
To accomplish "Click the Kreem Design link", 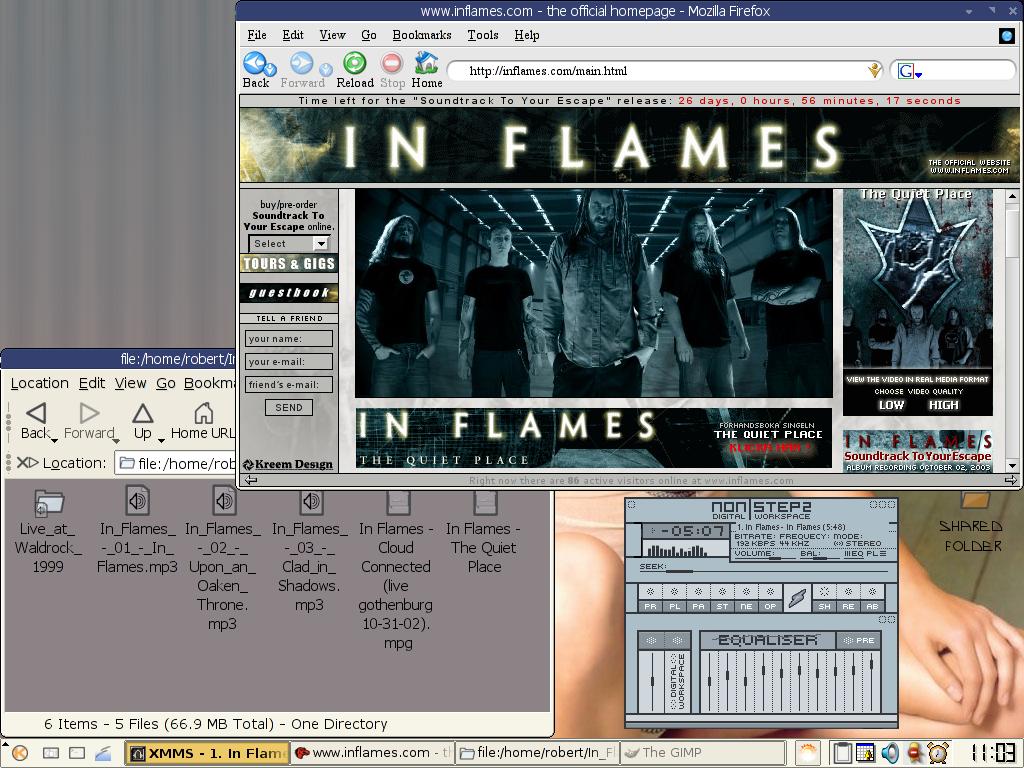I will pyautogui.click(x=288, y=464).
